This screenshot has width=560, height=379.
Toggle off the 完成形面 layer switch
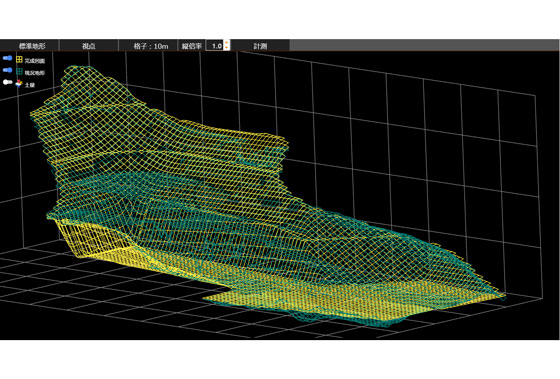8,58
